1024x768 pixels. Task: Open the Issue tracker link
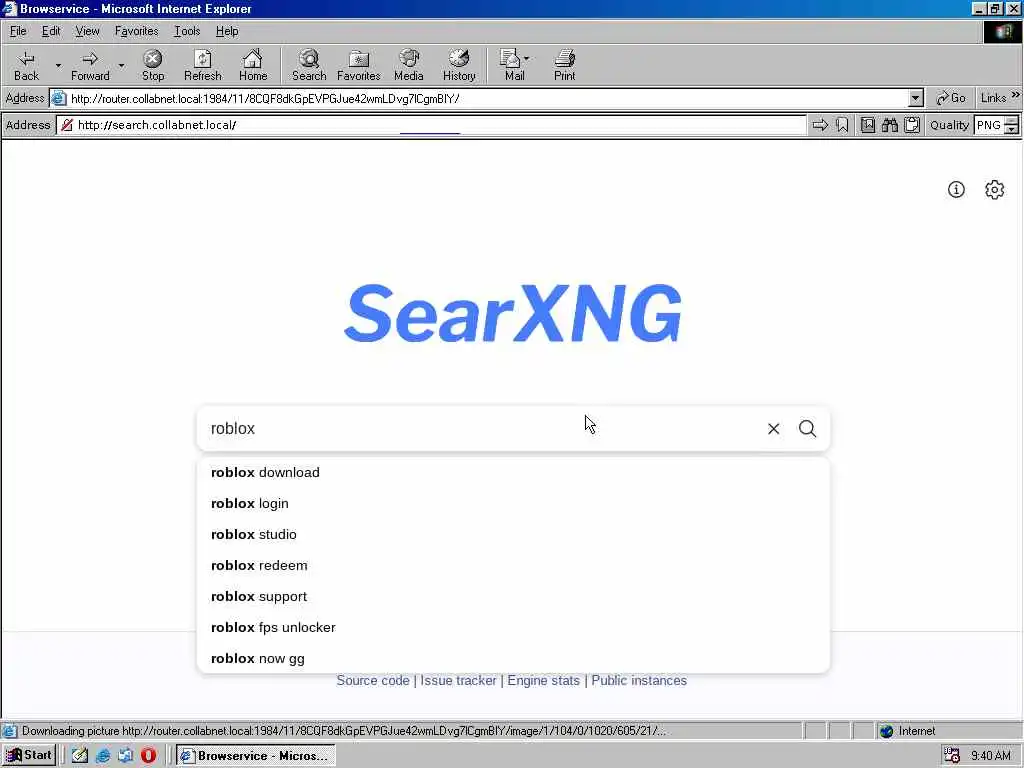pos(458,680)
